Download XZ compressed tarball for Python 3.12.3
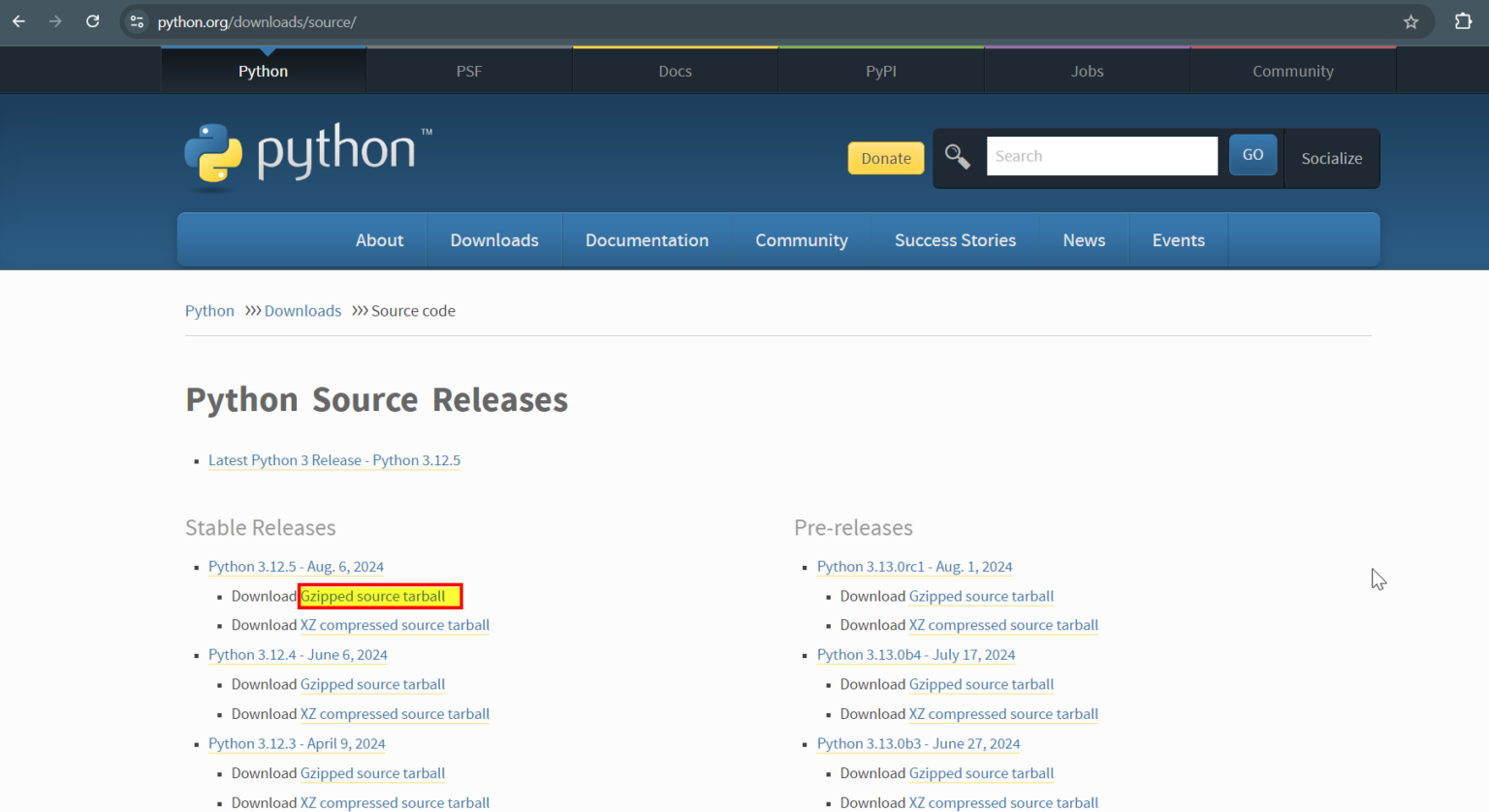Screen dimensions: 1489x812 click(x=395, y=802)
